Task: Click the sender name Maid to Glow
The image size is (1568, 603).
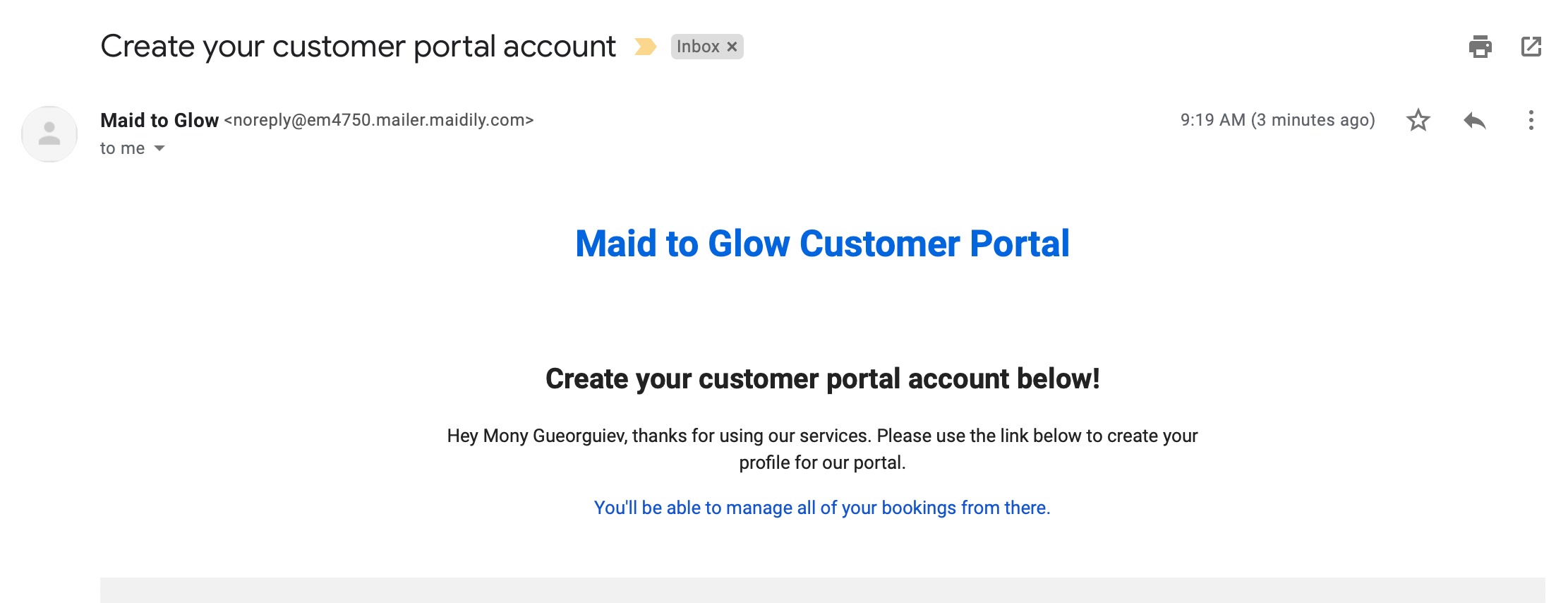Action: point(159,120)
